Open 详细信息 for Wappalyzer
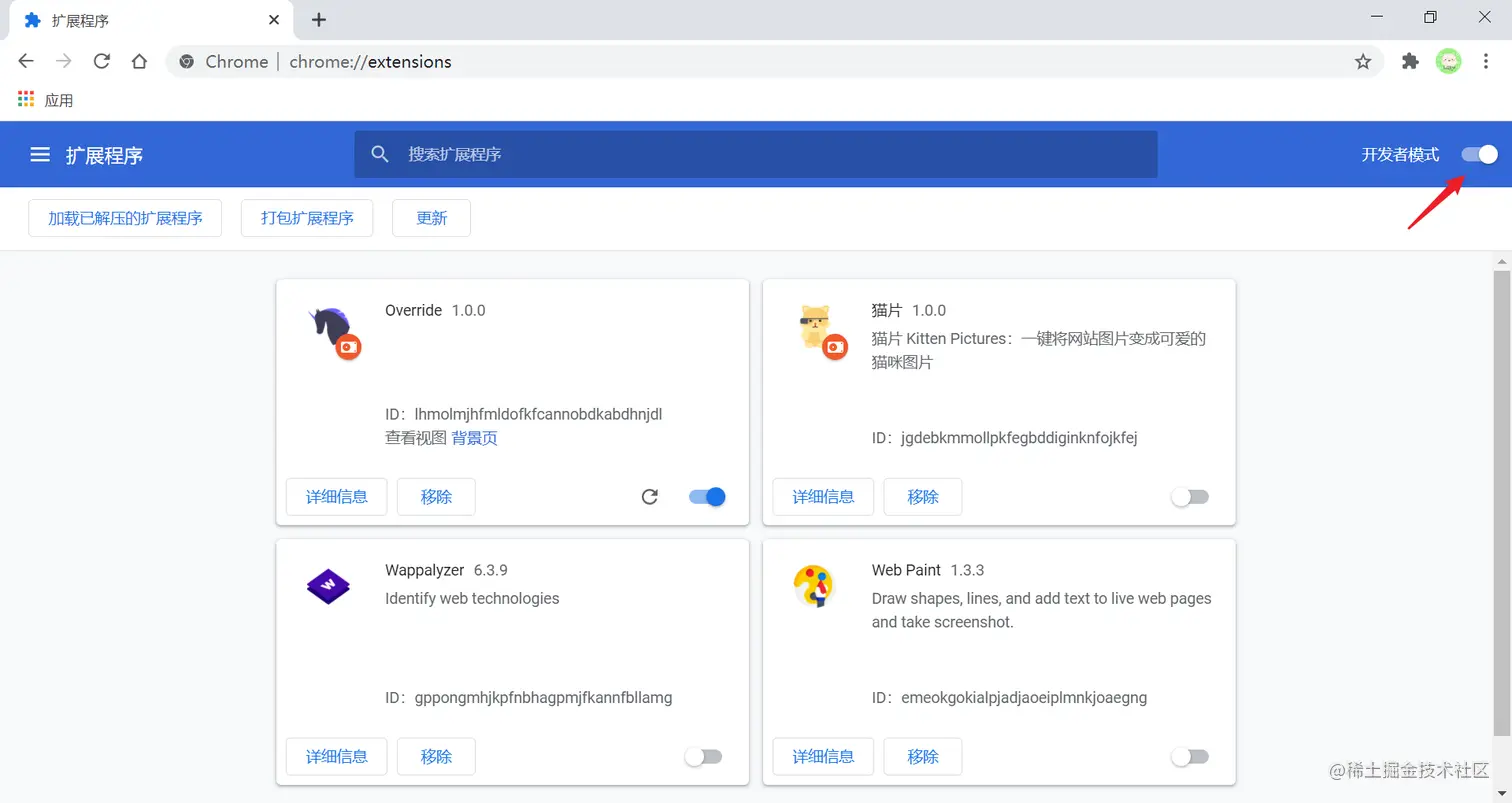The width and height of the screenshot is (1512, 803). 336,756
